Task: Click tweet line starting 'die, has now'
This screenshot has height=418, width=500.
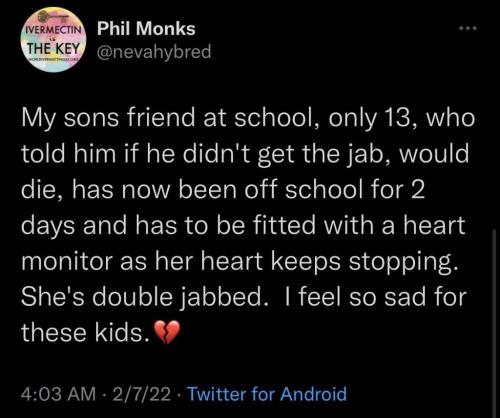Action: [x=223, y=190]
